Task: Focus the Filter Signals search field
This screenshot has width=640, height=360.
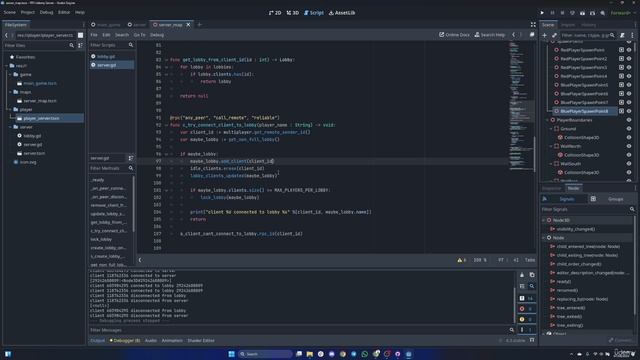Action: pyautogui.click(x=588, y=209)
